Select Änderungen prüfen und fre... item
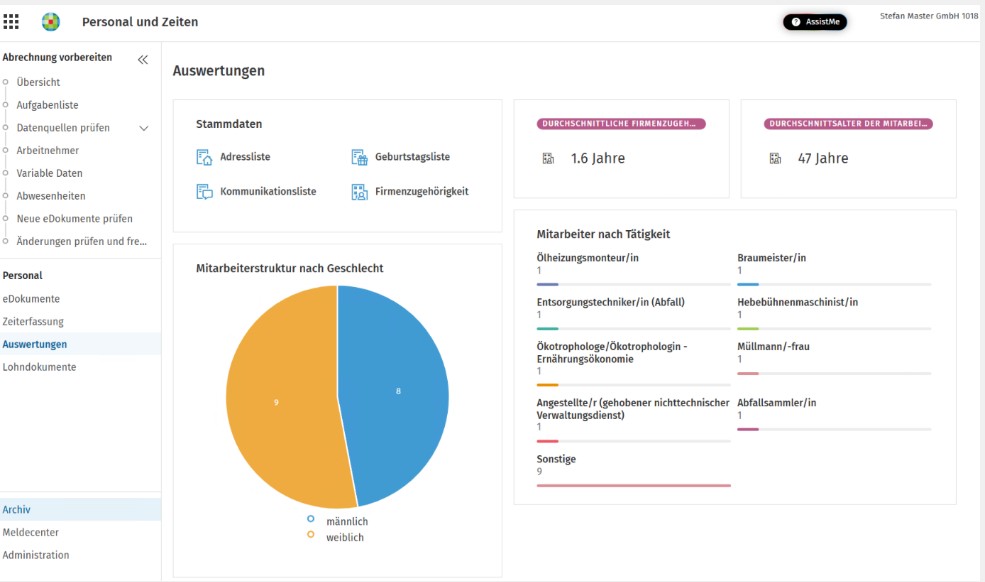Screen dimensions: 985x582 (82, 241)
